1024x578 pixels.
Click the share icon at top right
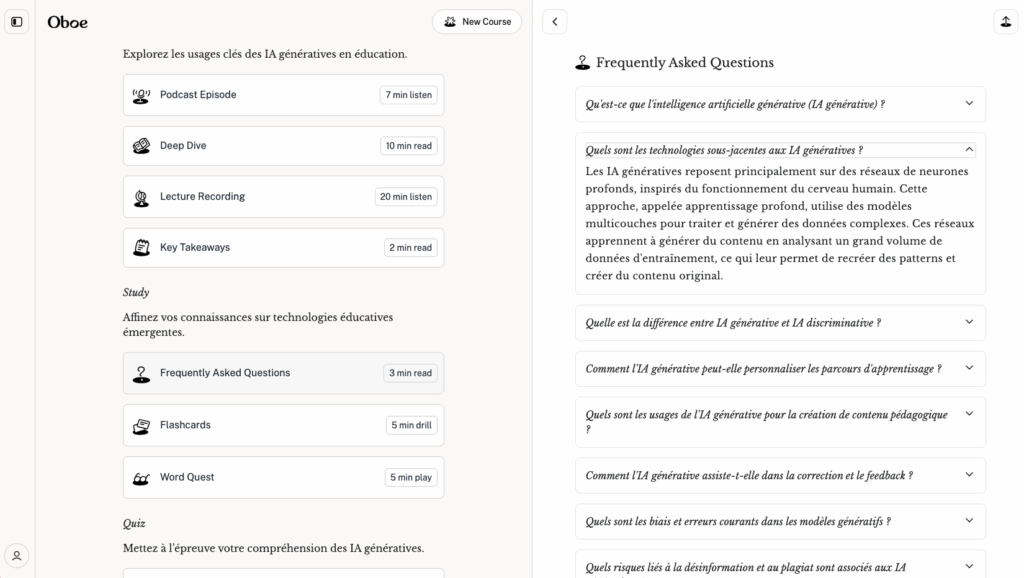click(1004, 22)
